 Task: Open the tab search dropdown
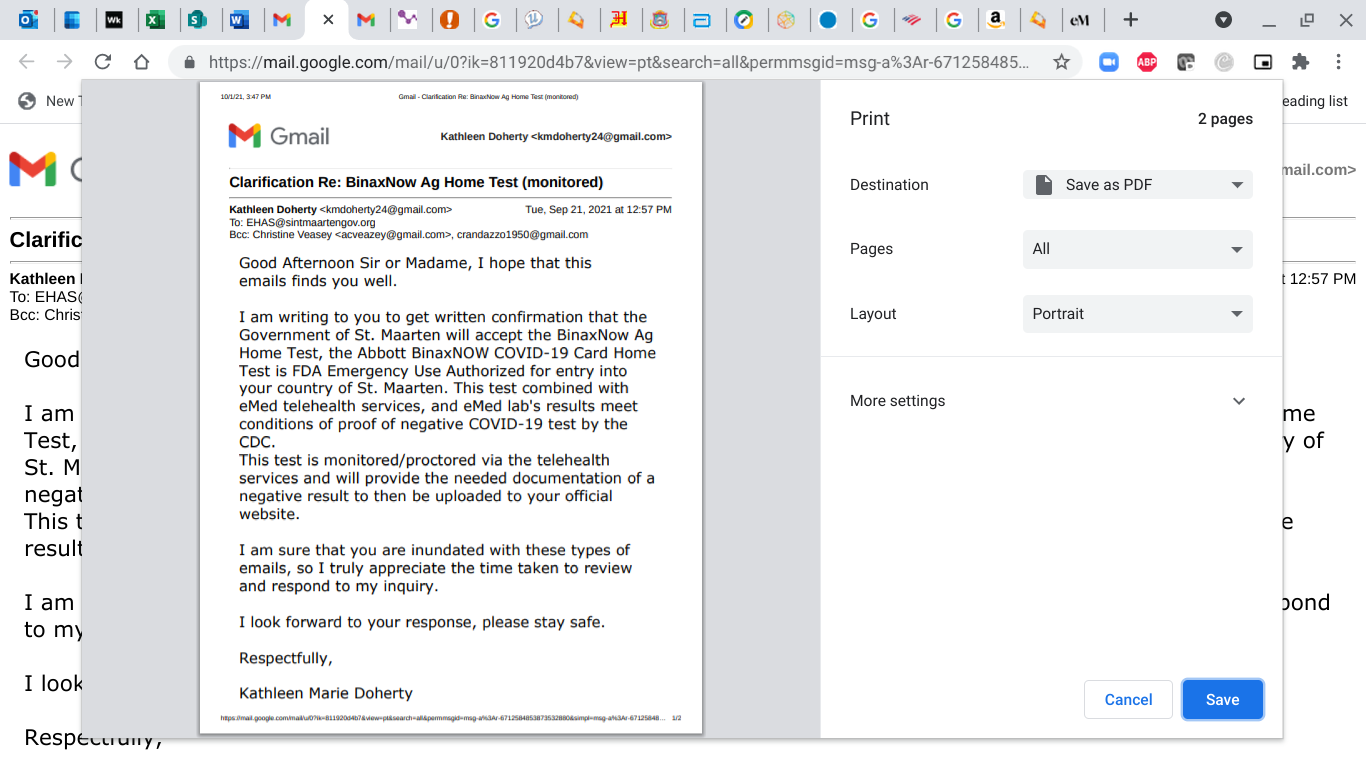pyautogui.click(x=1223, y=19)
